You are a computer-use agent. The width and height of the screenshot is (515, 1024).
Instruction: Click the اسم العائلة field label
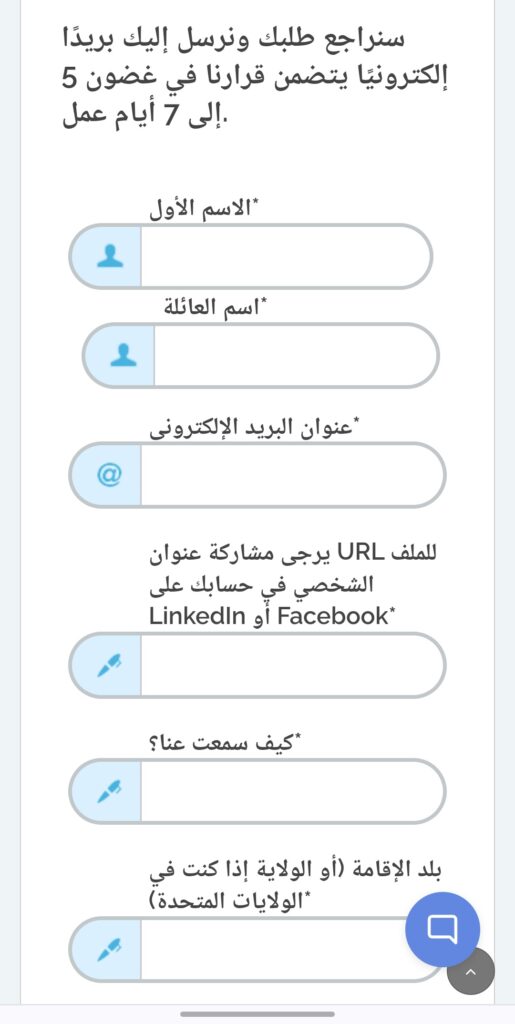[x=215, y=308]
